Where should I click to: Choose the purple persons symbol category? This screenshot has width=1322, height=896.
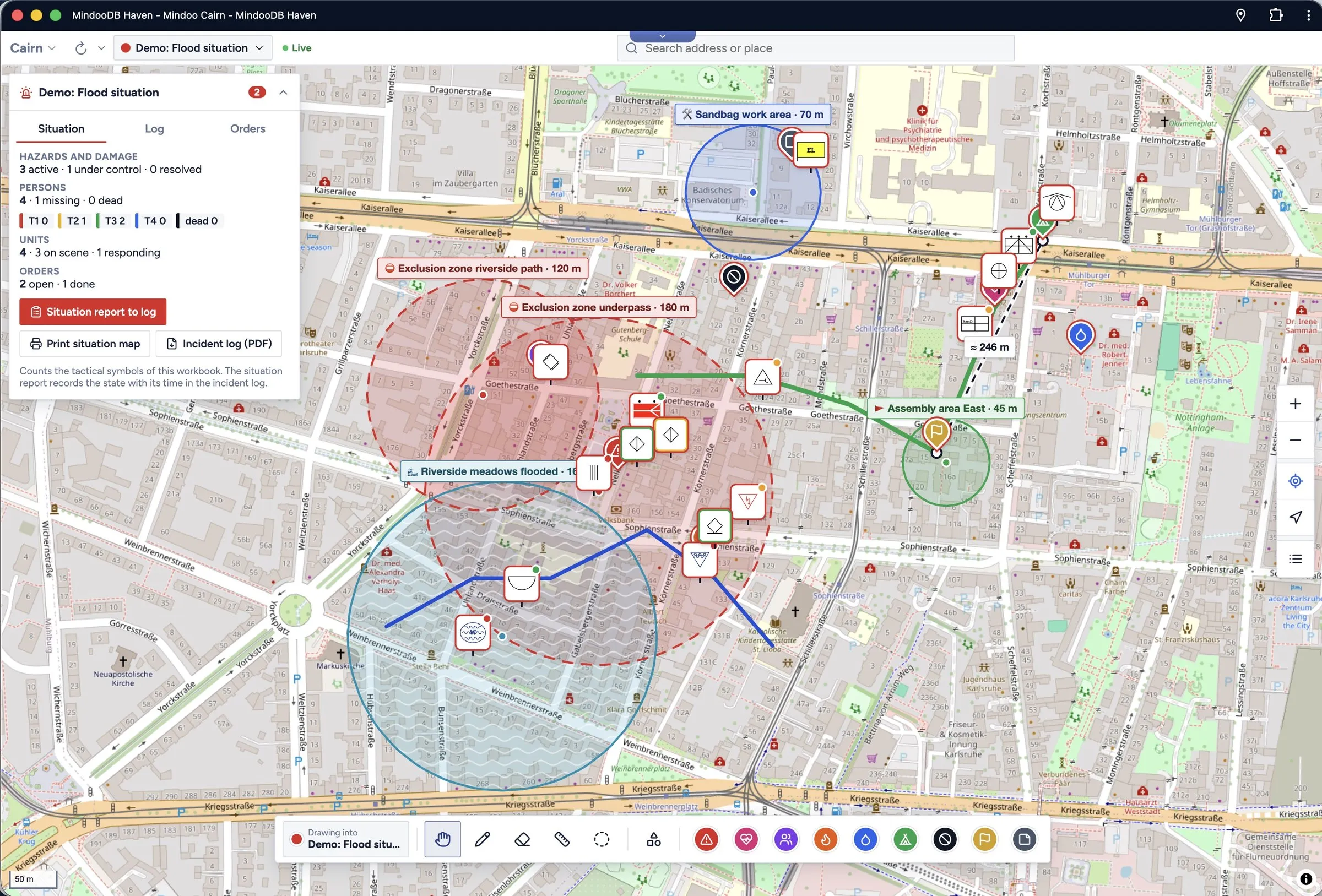785,839
